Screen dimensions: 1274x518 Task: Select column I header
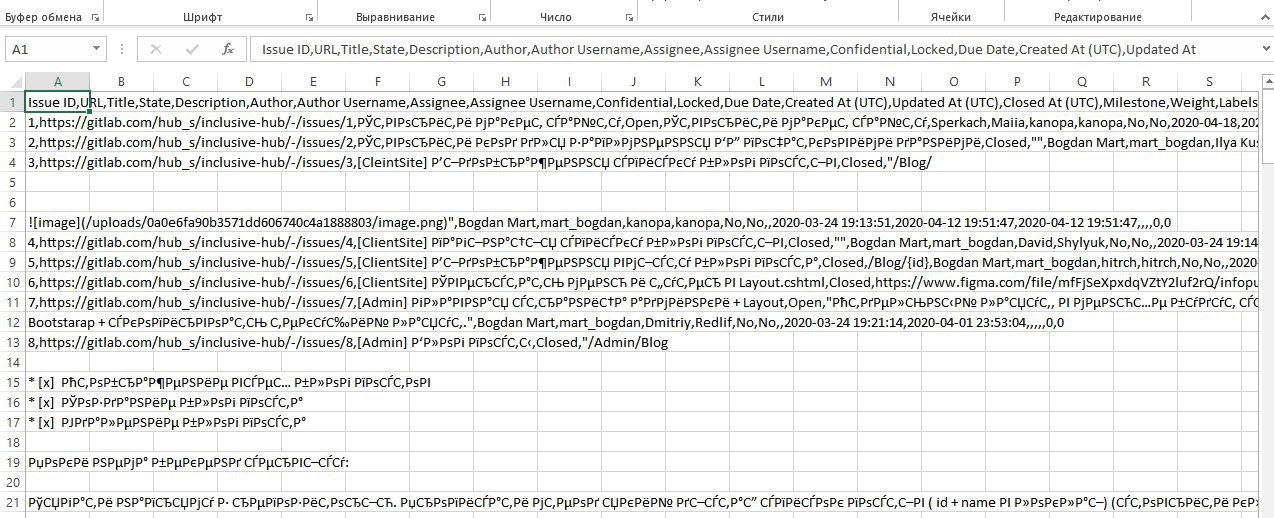tap(569, 82)
